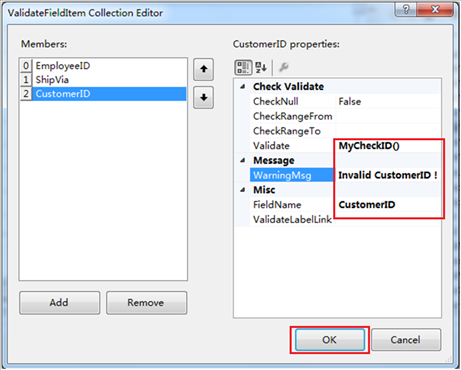Move selected member down
The image size is (461, 370).
203,97
